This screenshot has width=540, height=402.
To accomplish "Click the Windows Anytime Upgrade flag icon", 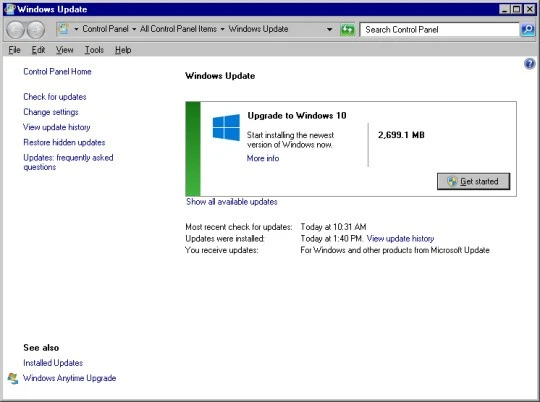I will [x=13, y=378].
